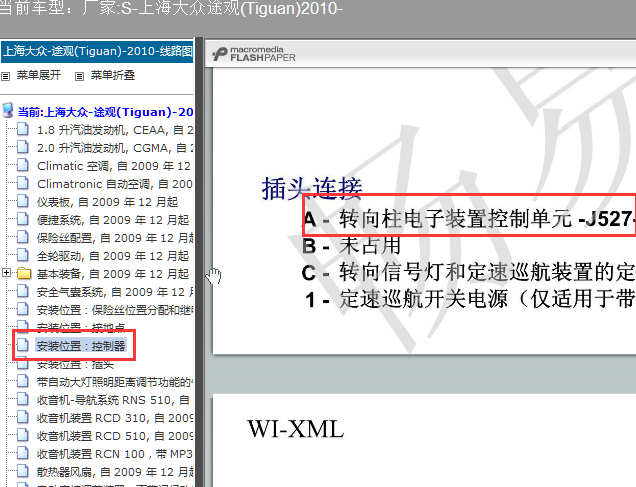The width and height of the screenshot is (636, 487).
Task: Click the 菜单折叠 collapse-all menu button
Action: 112,75
